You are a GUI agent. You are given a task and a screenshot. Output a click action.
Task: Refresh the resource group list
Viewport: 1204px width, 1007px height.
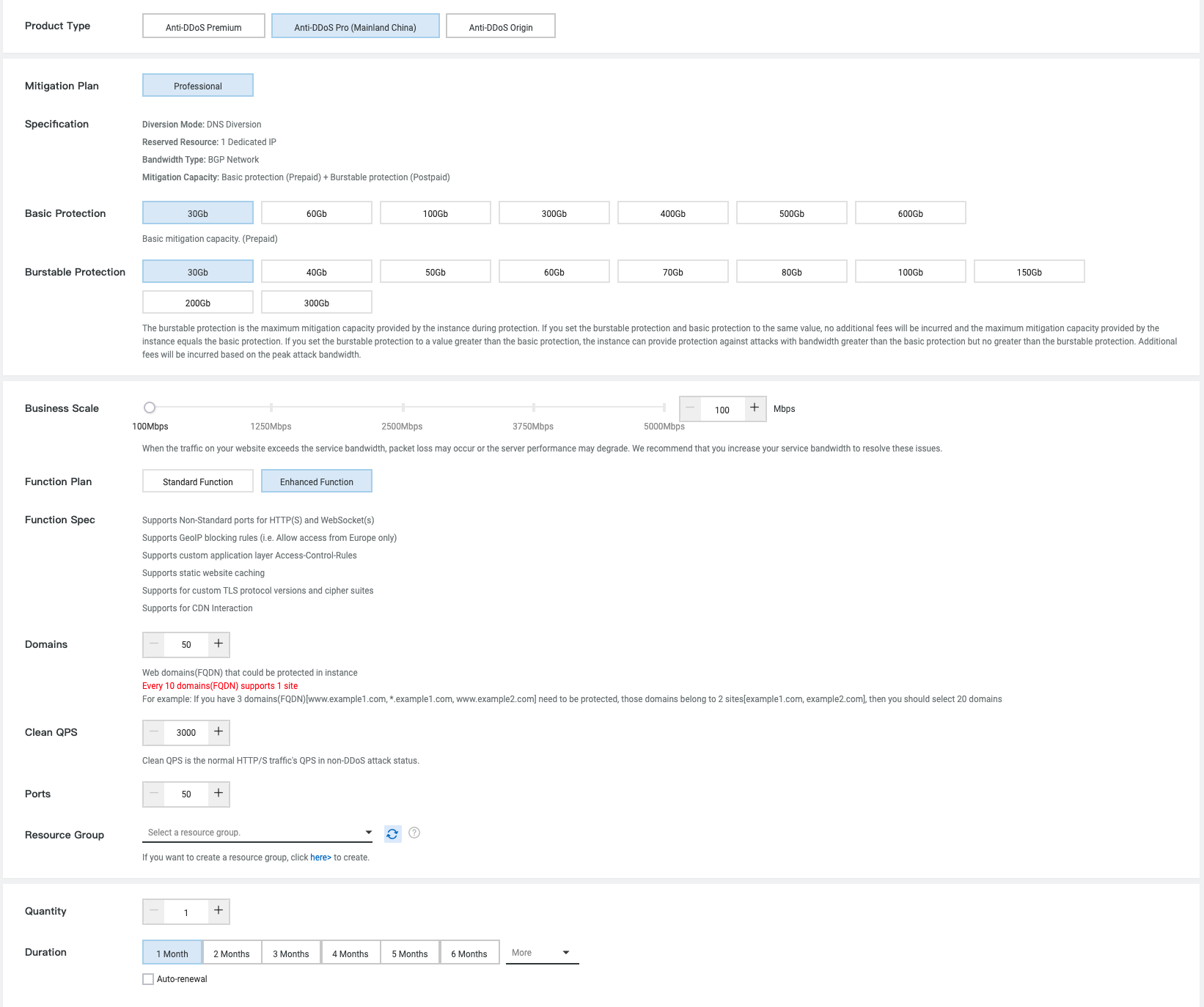pos(392,833)
